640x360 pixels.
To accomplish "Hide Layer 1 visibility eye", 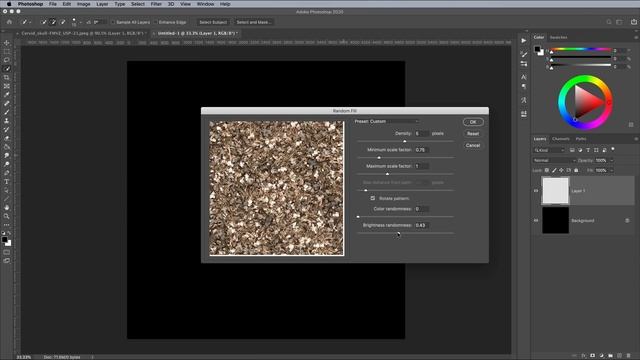I will 536,191.
